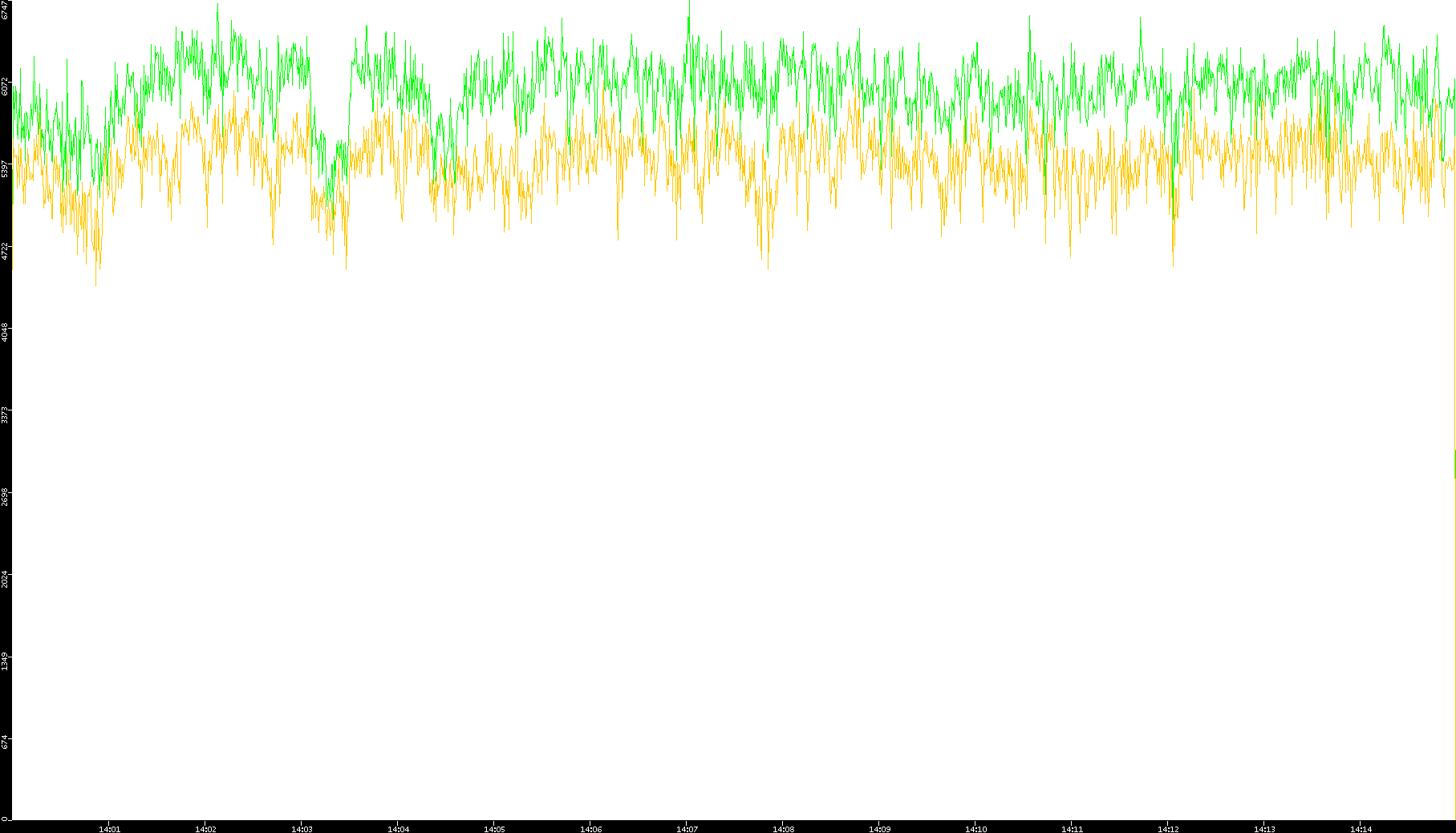The image size is (1456, 833).
Task: Pick the 14:05 time label
Action: point(494,829)
